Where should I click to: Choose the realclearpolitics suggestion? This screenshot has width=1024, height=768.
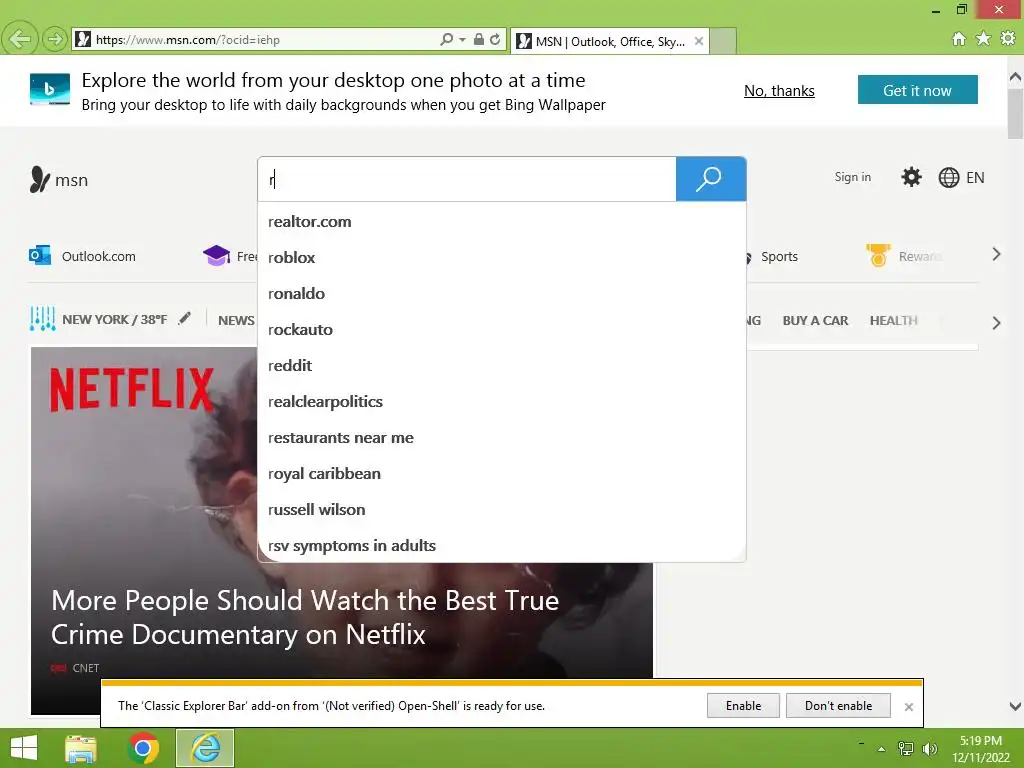pos(502,402)
